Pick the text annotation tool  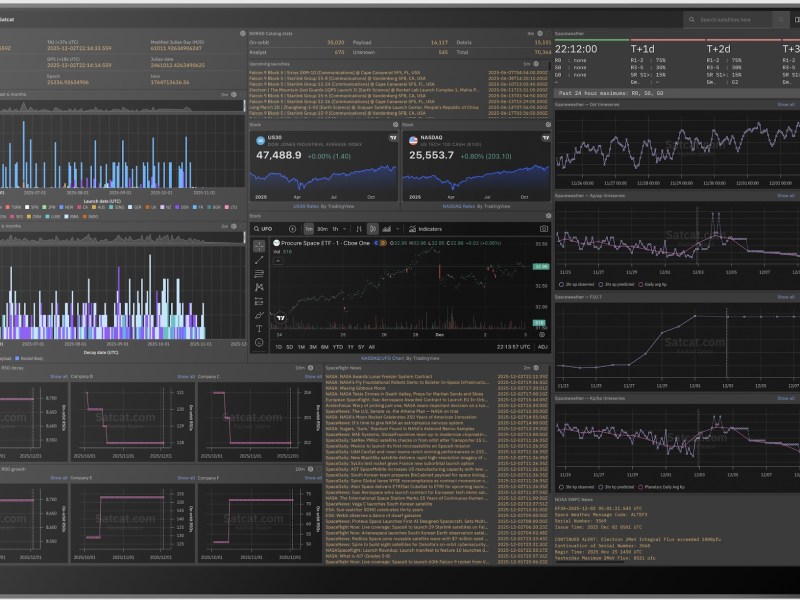point(259,328)
